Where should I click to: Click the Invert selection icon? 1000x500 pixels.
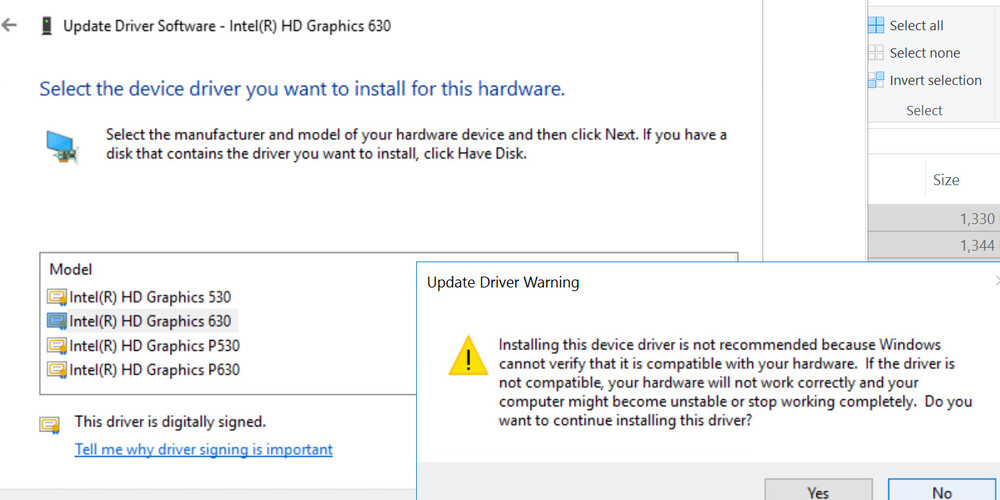point(876,80)
